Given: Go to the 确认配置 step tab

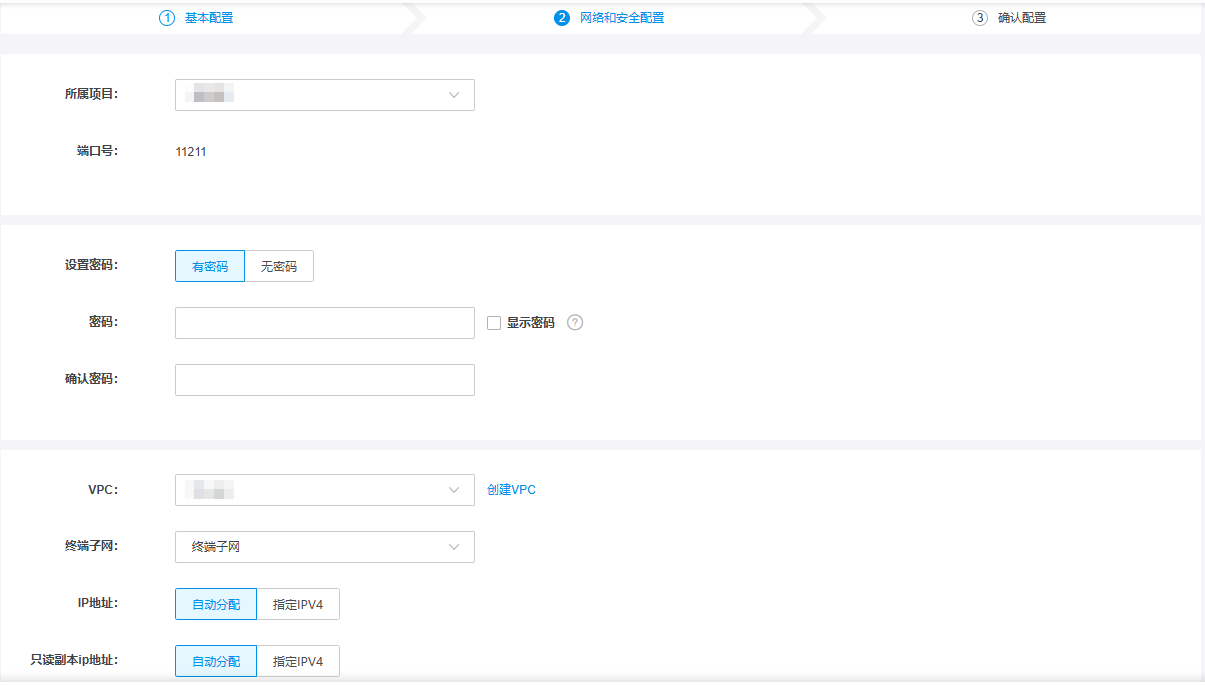Looking at the screenshot, I should 1022,18.
